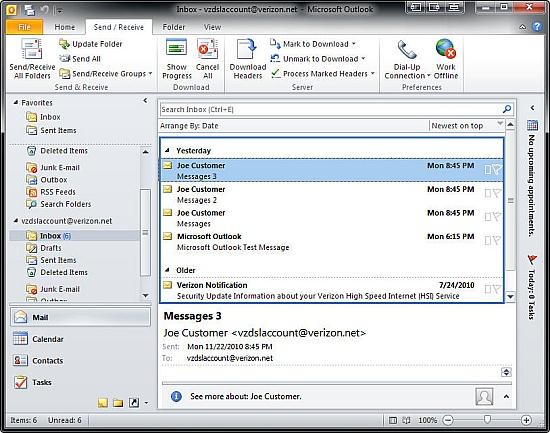This screenshot has height=433, width=550.
Task: Open Microsoft Outlook Test Message email
Action: click(x=332, y=242)
